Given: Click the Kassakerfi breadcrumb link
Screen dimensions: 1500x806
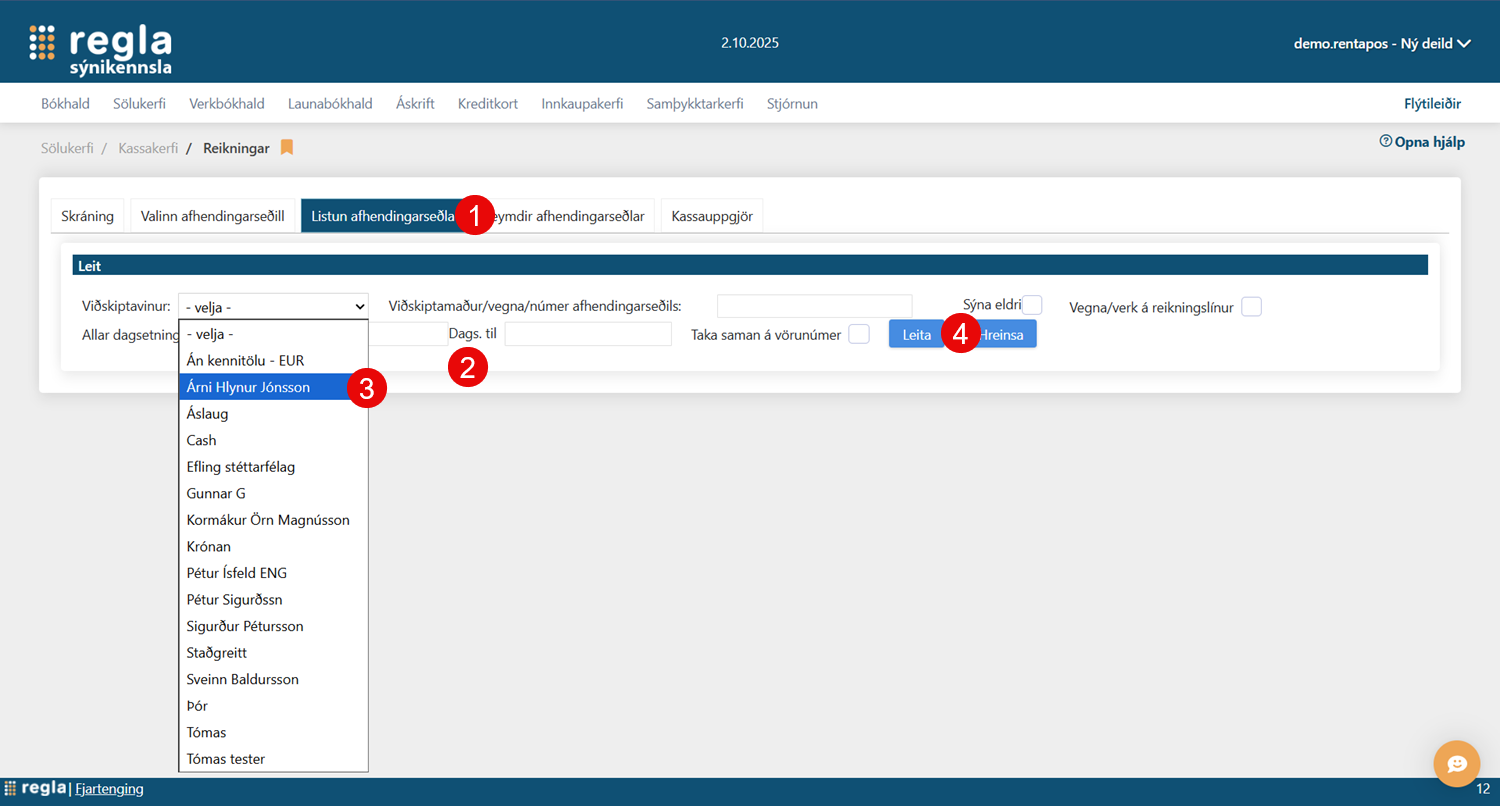Looking at the screenshot, I should (148, 148).
